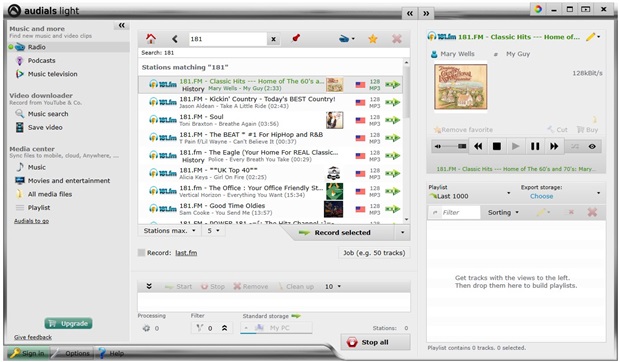Click the yellow star favorites icon
This screenshot has width=620, height=362.
pos(372,39)
